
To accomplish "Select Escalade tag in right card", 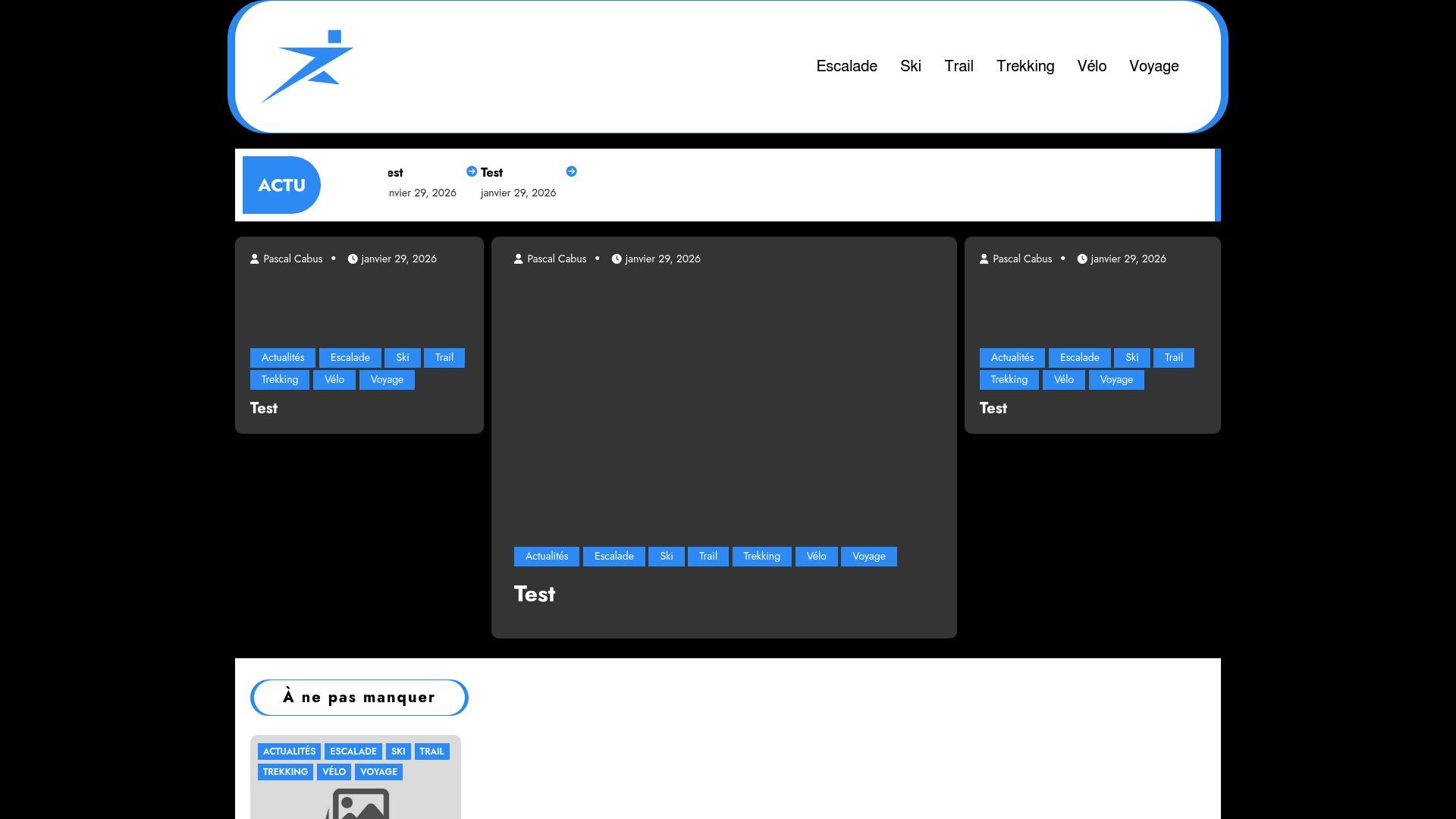I will click(1080, 358).
